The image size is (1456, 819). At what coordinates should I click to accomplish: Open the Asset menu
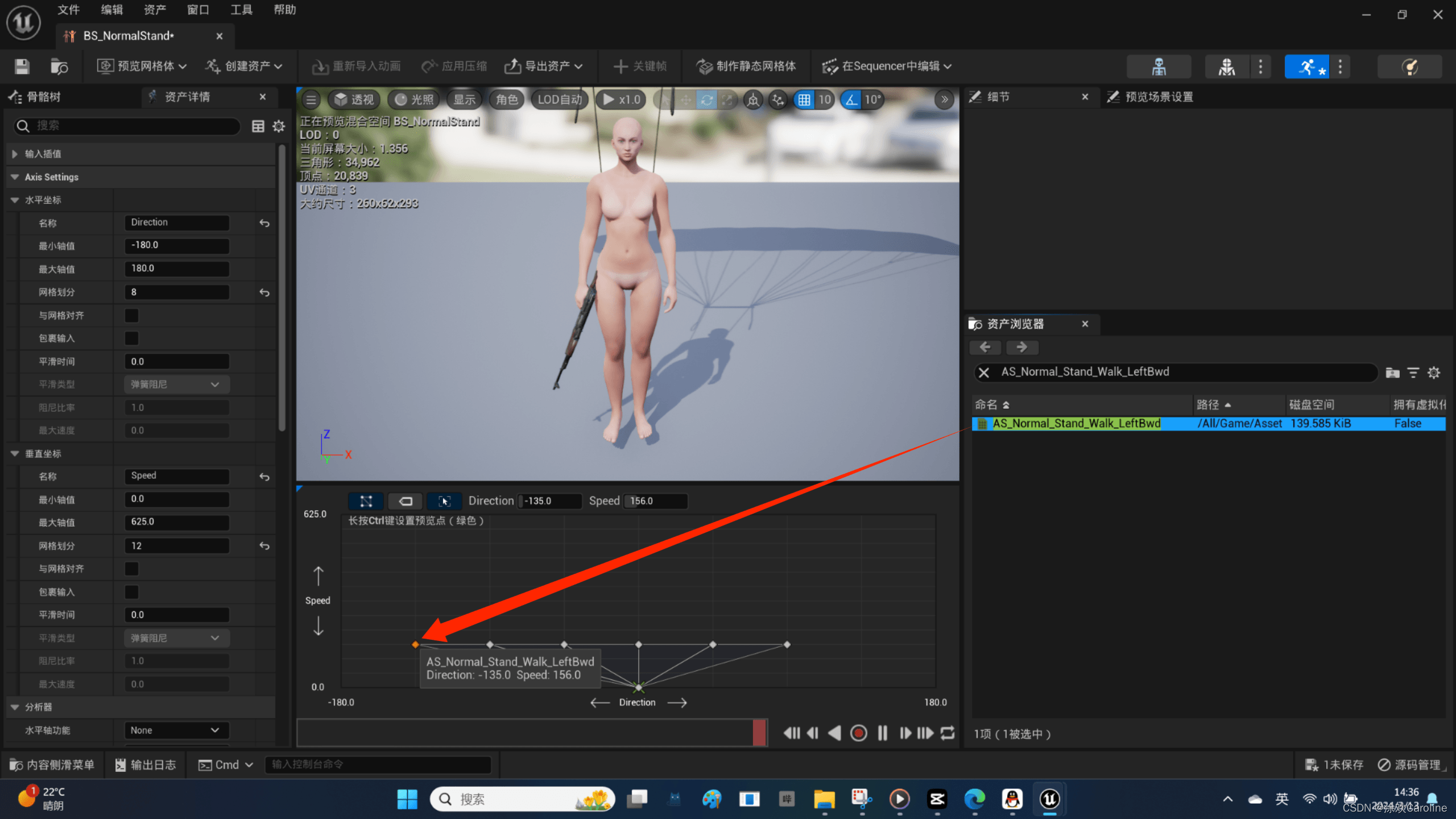click(155, 10)
